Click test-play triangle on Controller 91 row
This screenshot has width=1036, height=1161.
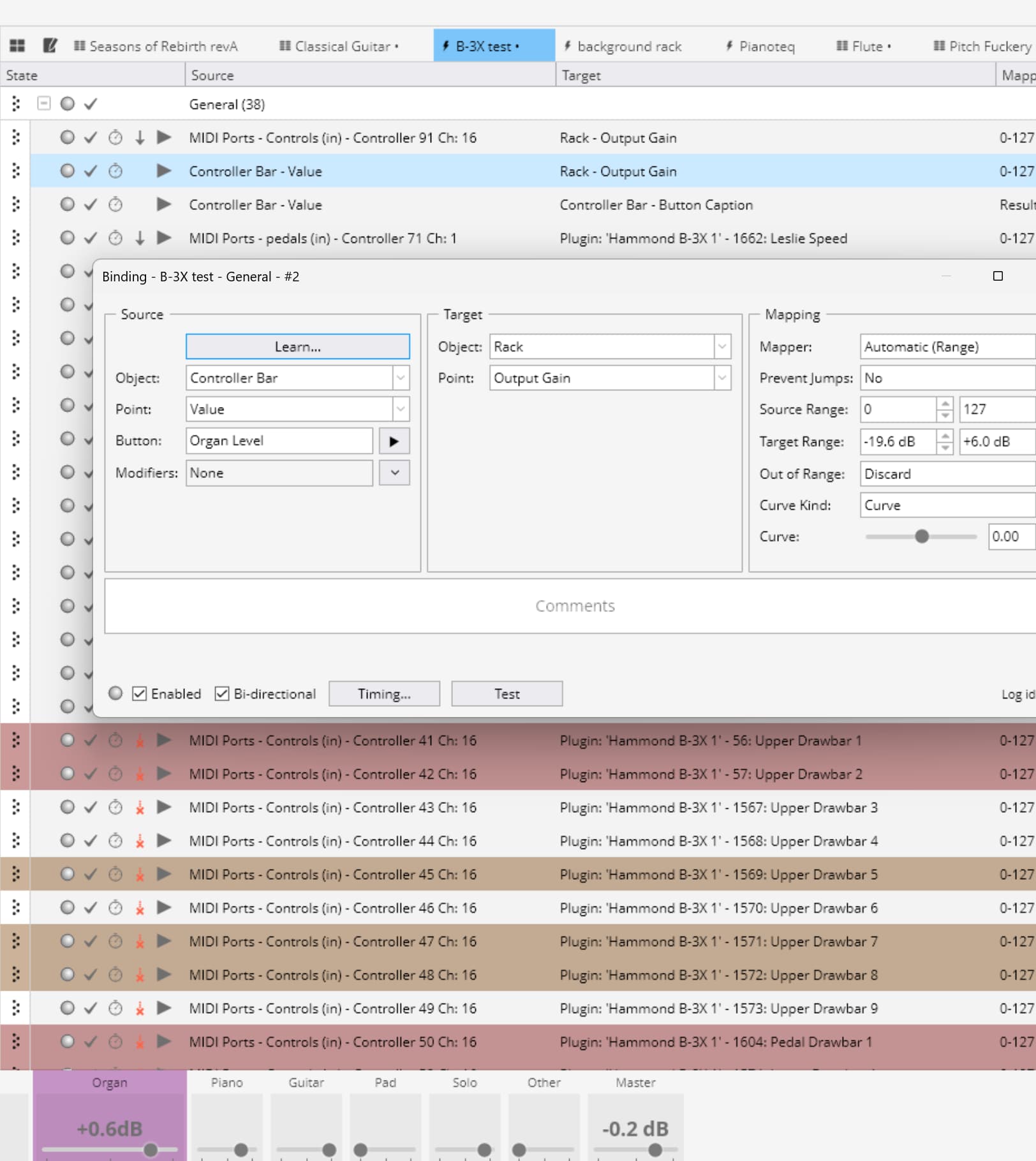(164, 138)
